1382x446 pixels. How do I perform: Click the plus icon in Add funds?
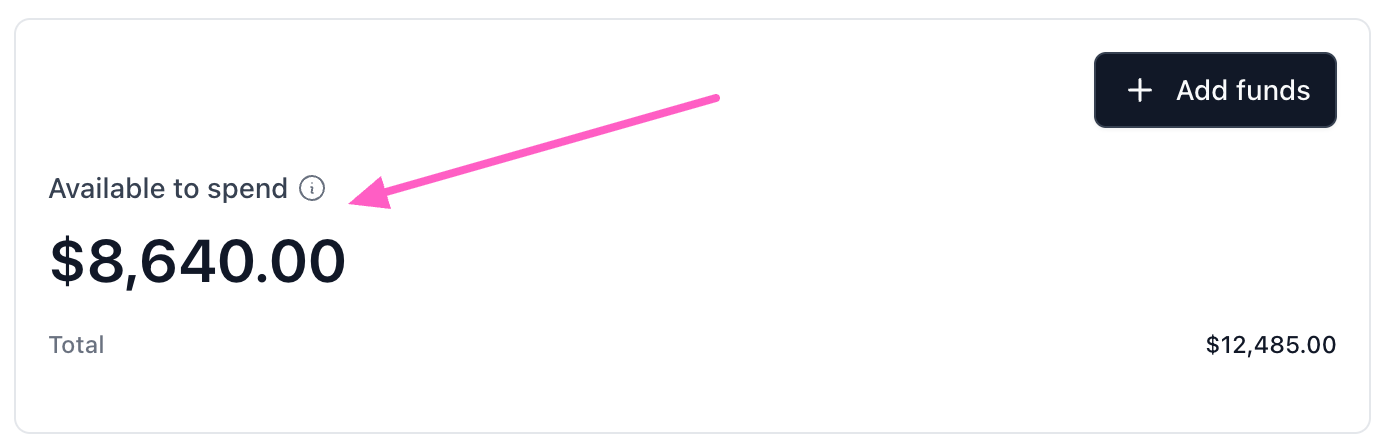point(1140,91)
